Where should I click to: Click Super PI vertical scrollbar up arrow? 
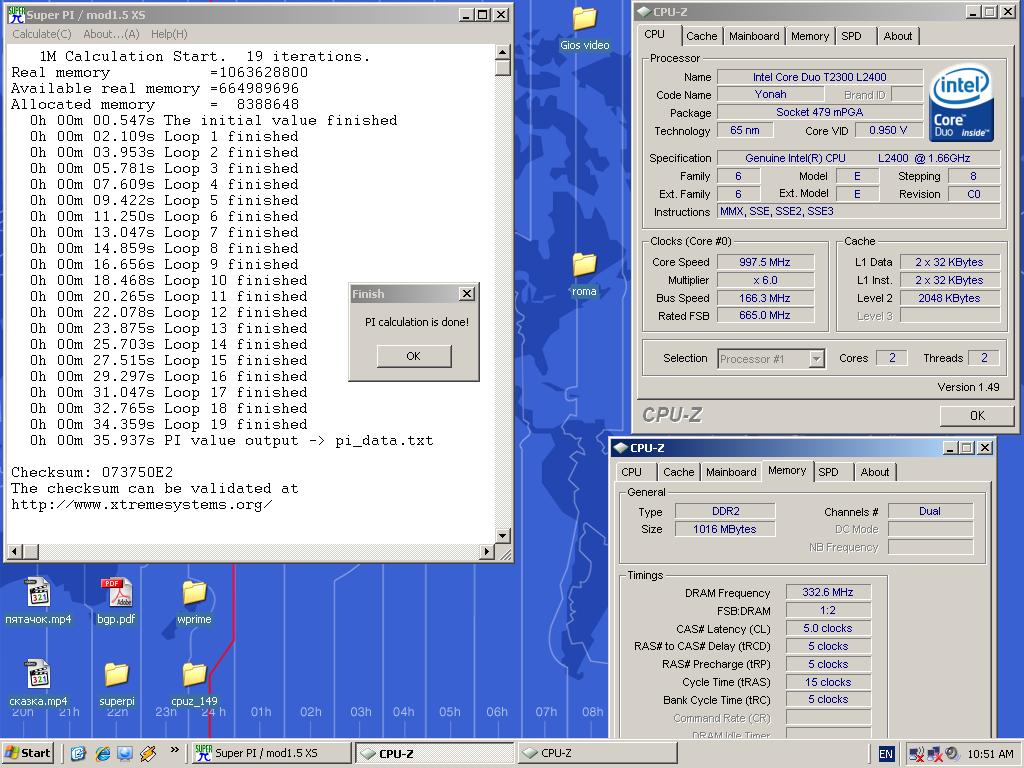502,52
